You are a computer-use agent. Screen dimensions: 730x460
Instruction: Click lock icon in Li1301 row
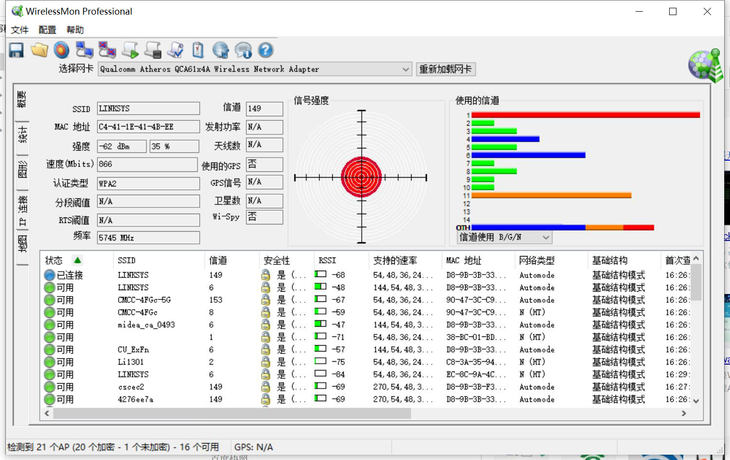265,362
